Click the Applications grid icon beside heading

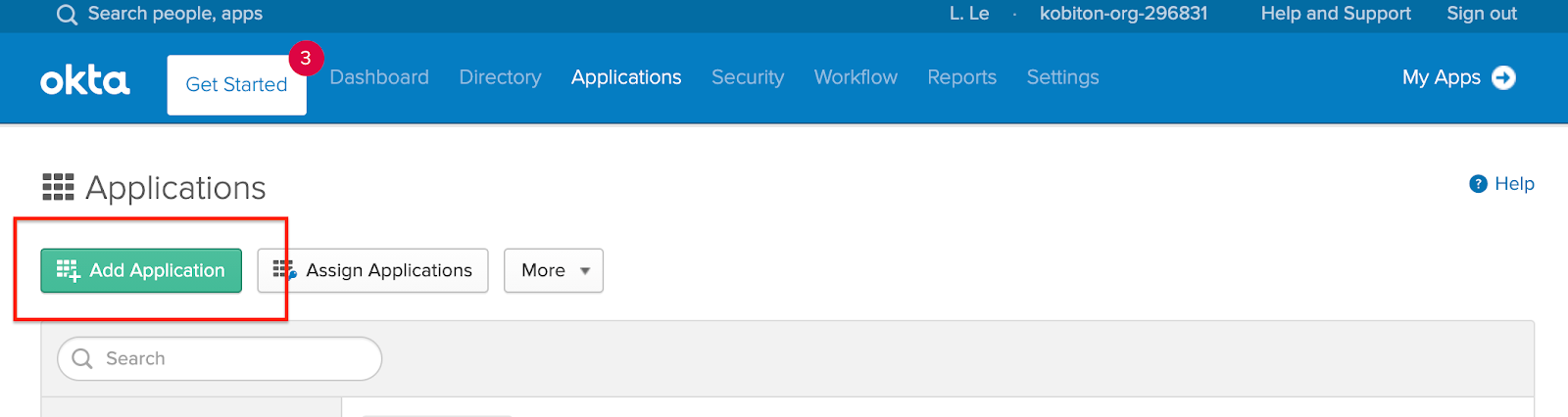58,187
